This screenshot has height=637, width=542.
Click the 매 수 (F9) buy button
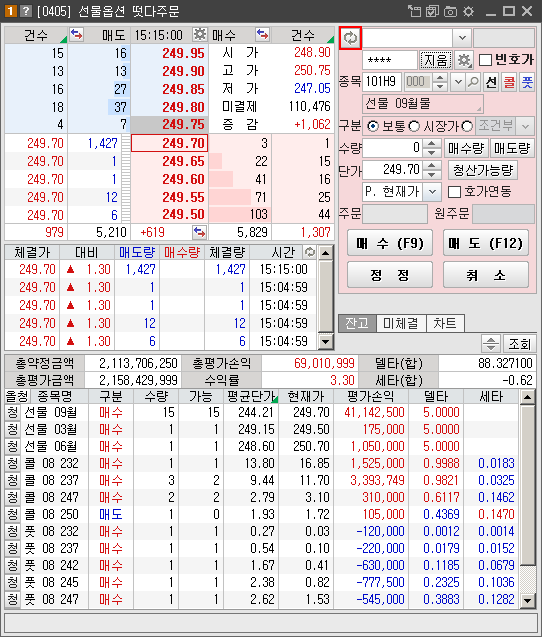[390, 243]
